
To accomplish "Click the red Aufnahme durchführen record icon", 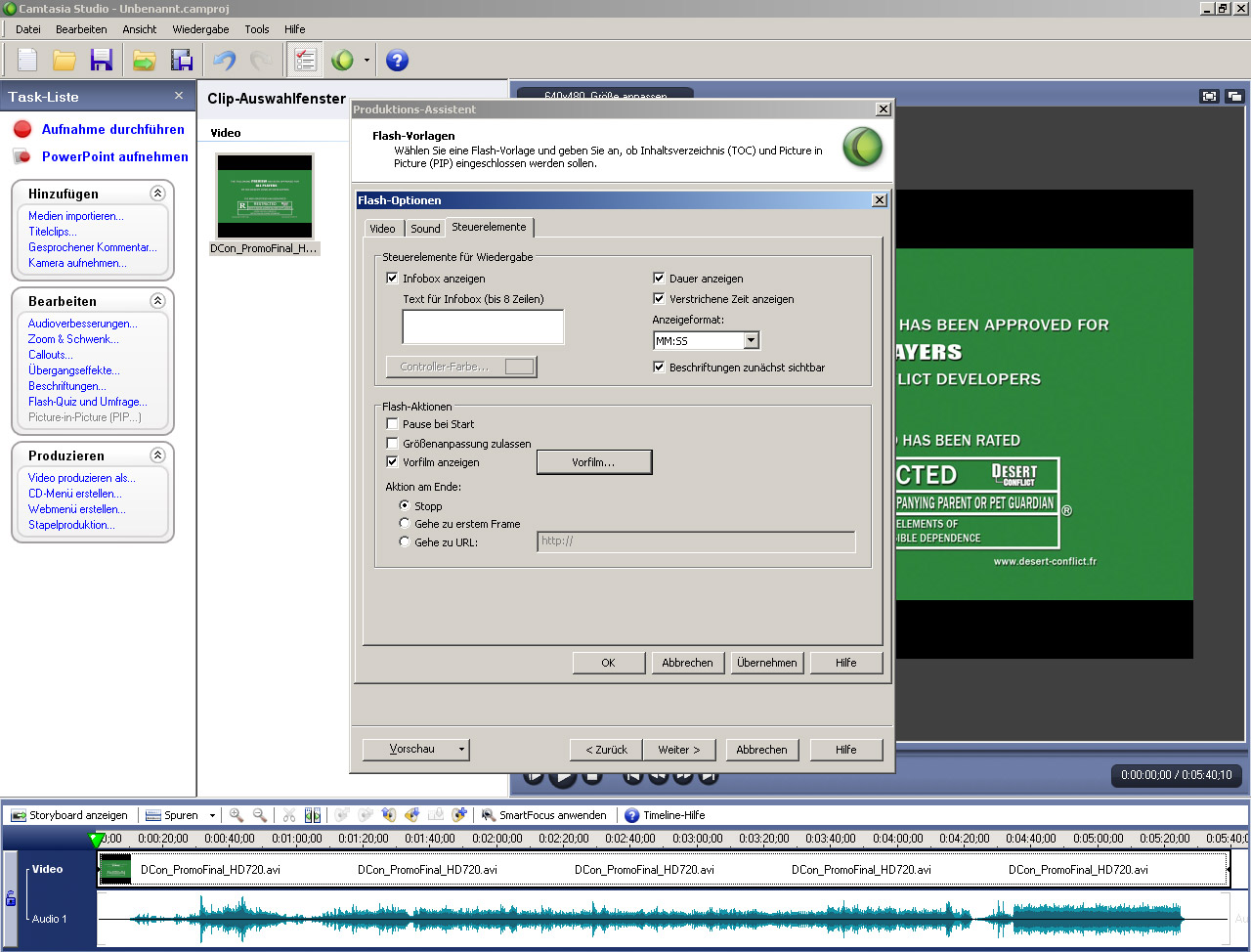I will (x=22, y=129).
